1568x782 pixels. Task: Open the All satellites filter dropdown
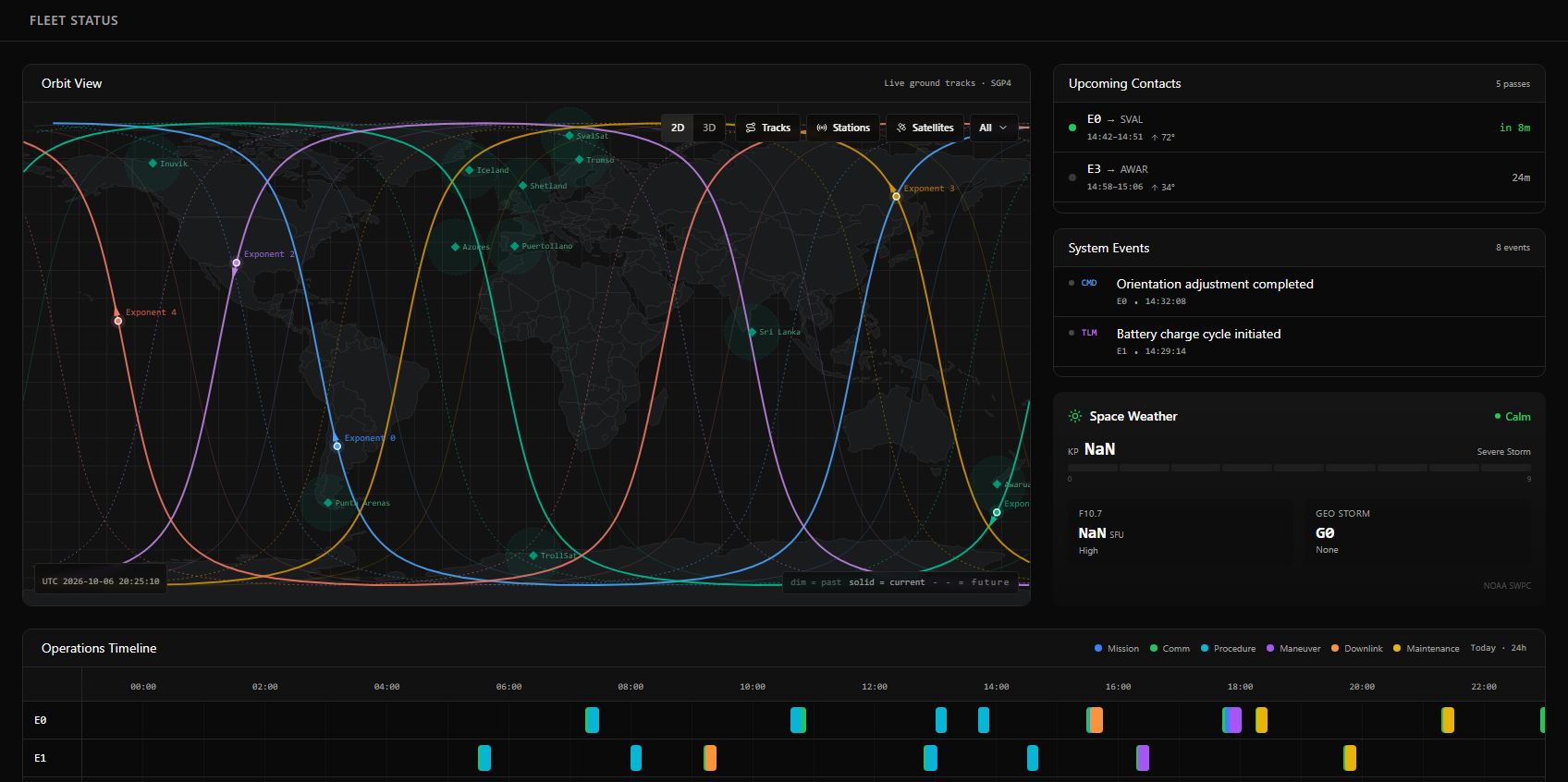[993, 128]
